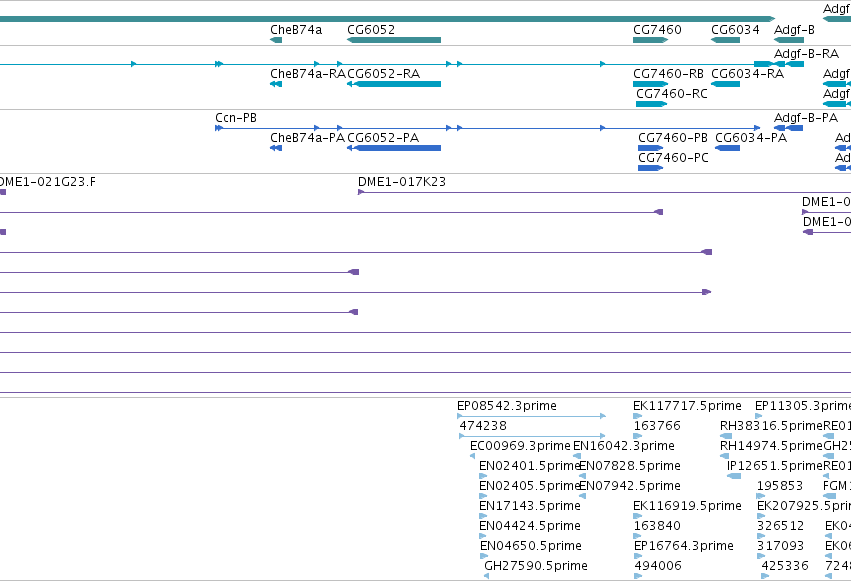The image size is (851, 581).
Task: Click the CG6052-RA transcript bar glyph
Action: (x=394, y=84)
